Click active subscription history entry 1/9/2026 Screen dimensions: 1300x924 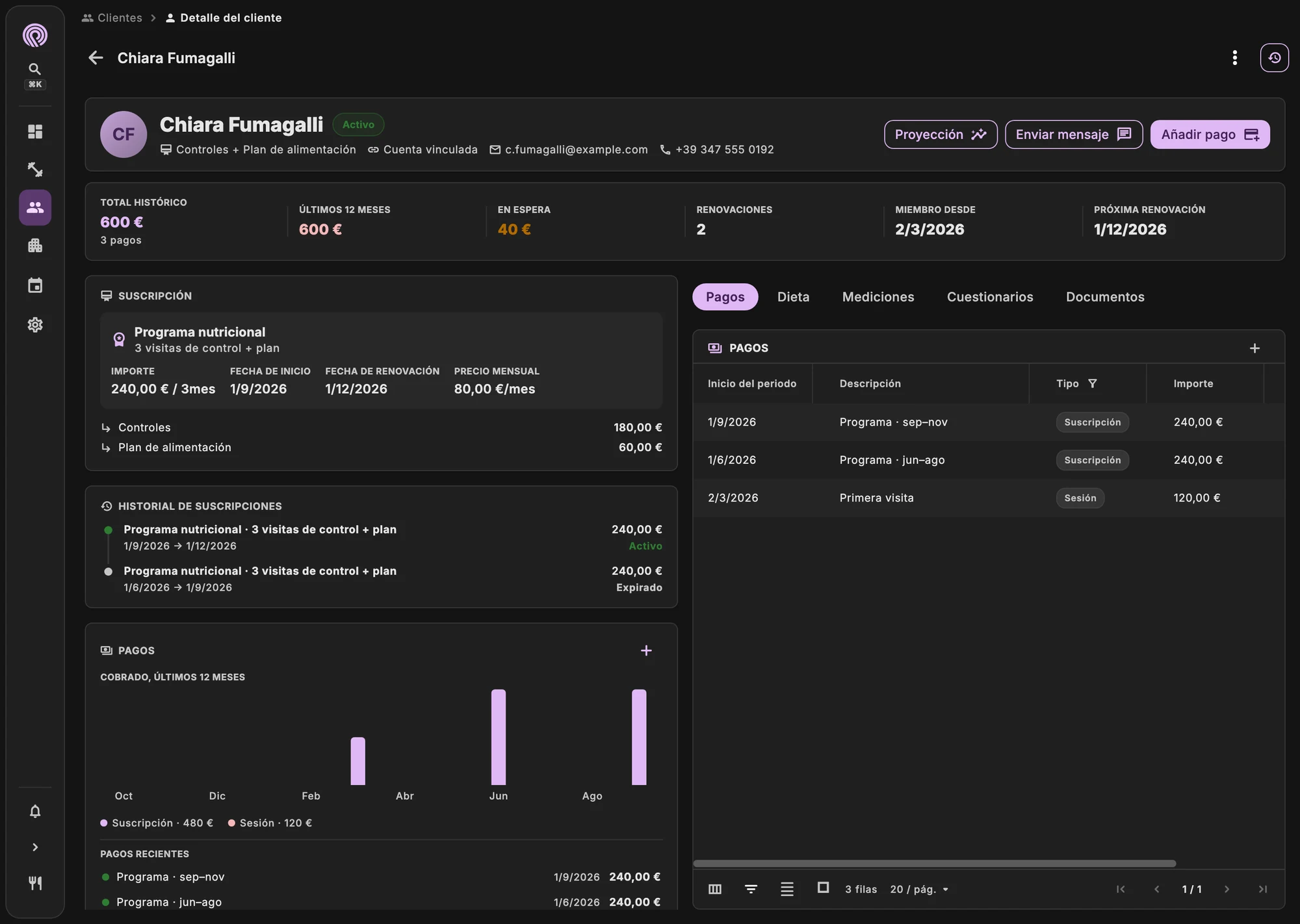pos(381,537)
